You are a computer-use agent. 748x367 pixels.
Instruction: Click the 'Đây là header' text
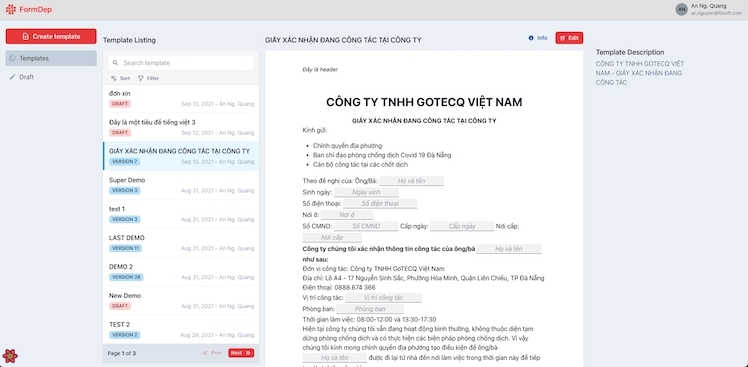(320, 70)
